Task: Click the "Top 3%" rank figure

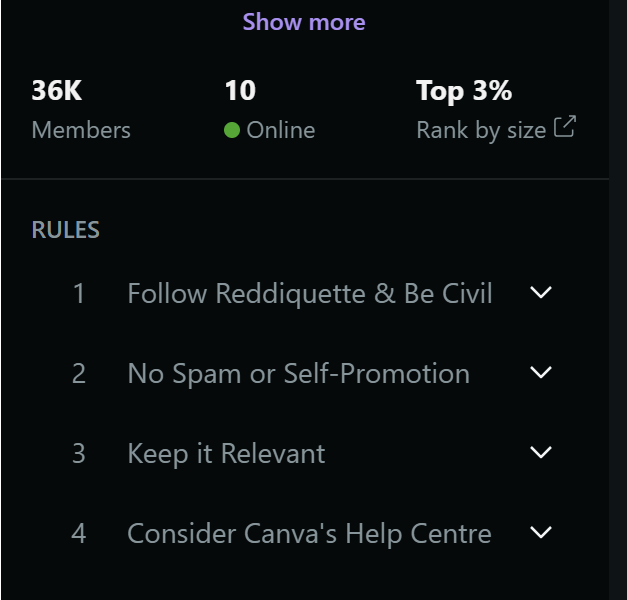Action: 464,91
